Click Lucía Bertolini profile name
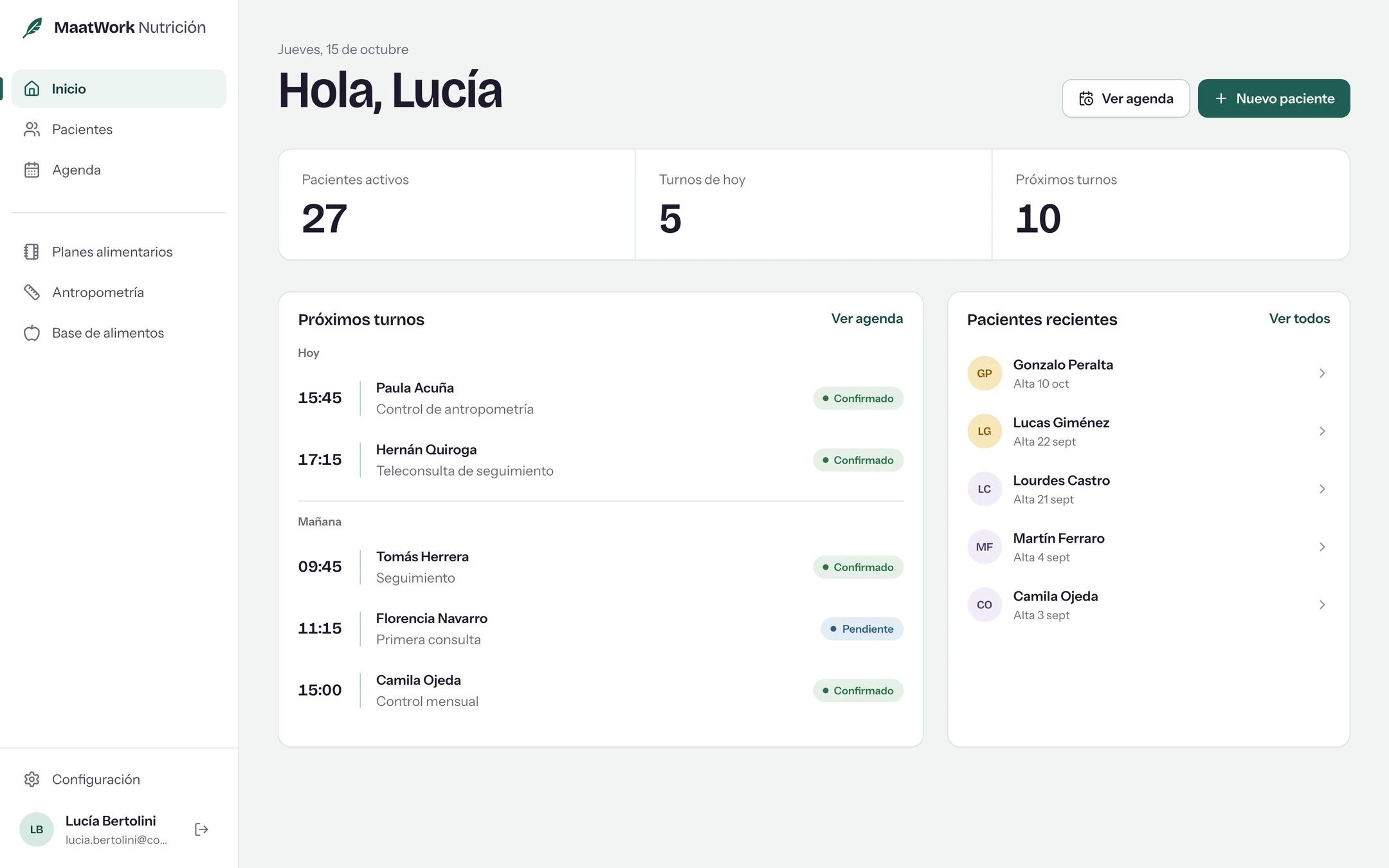 (111, 820)
